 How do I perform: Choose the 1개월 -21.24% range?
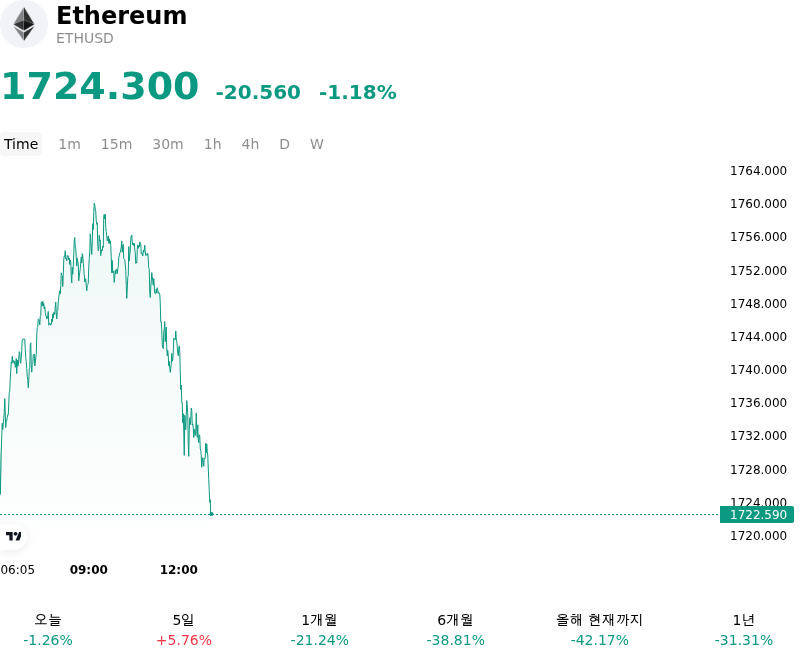(319, 630)
